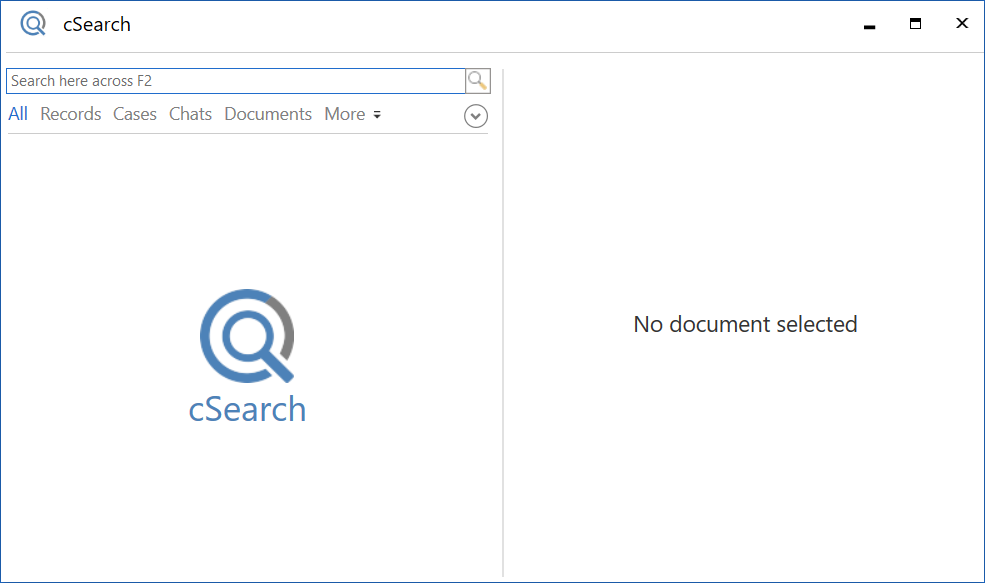This screenshot has height=583, width=985.
Task: Select the All search category
Action: click(x=17, y=113)
